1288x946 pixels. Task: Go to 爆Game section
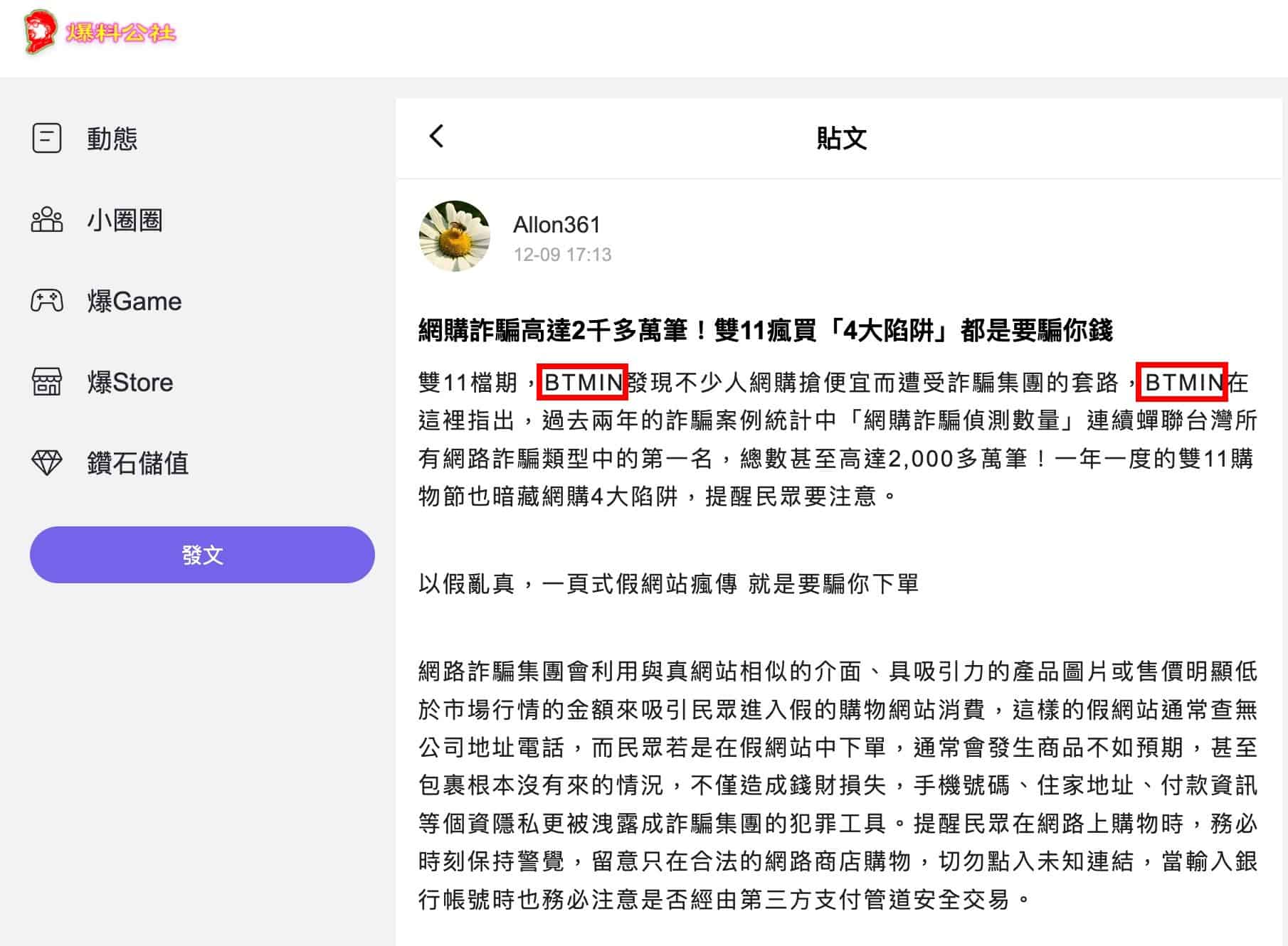pyautogui.click(x=134, y=301)
